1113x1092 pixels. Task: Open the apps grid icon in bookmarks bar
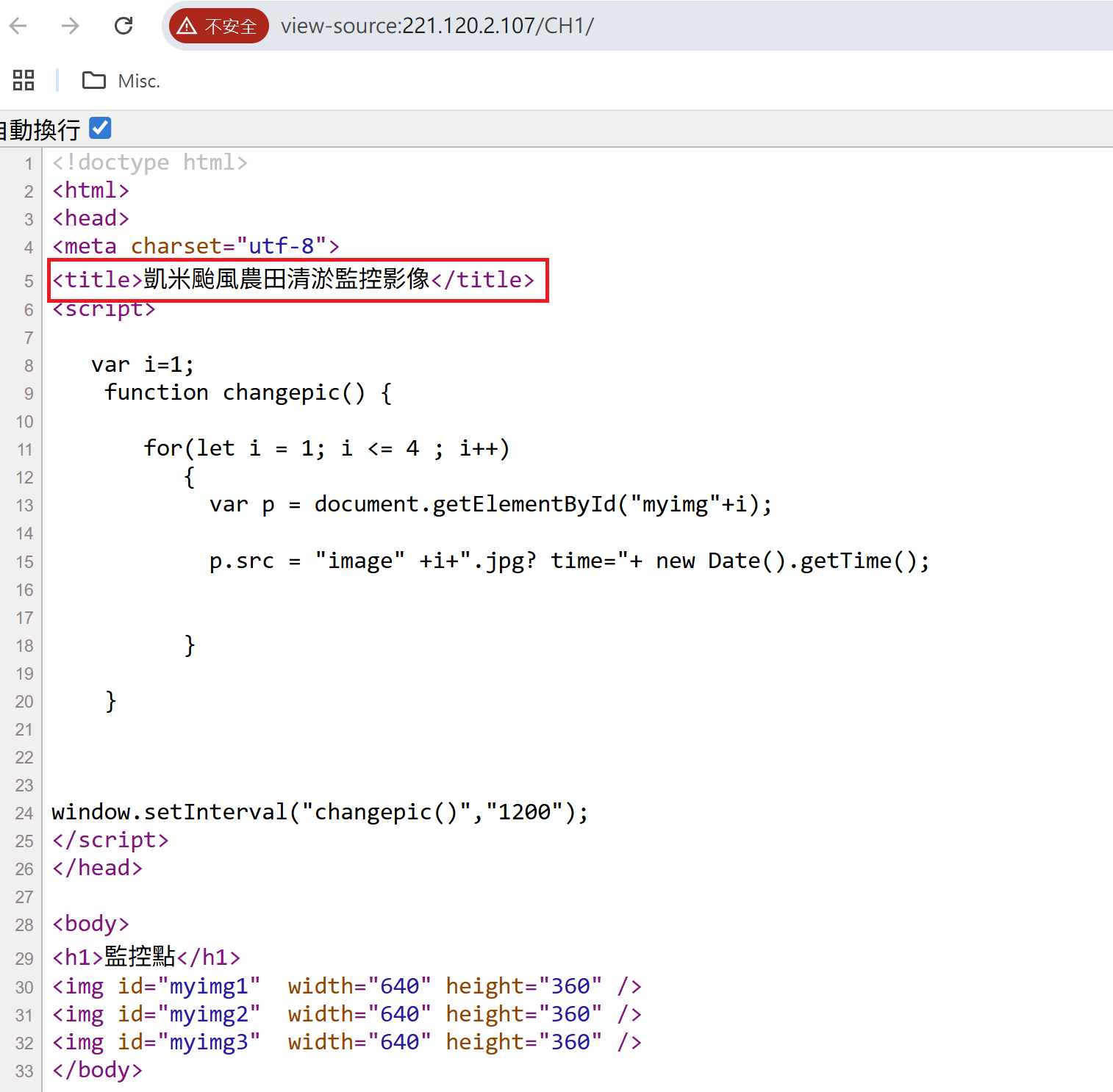pyautogui.click(x=24, y=80)
